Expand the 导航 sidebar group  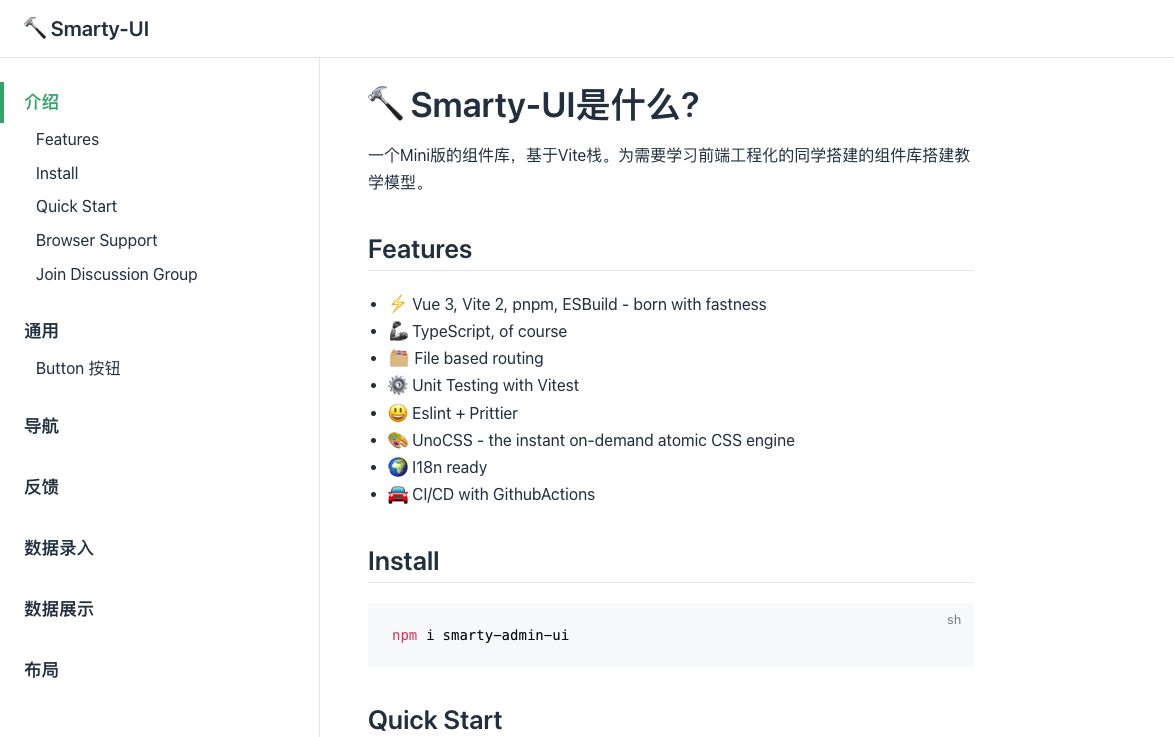[x=42, y=426]
